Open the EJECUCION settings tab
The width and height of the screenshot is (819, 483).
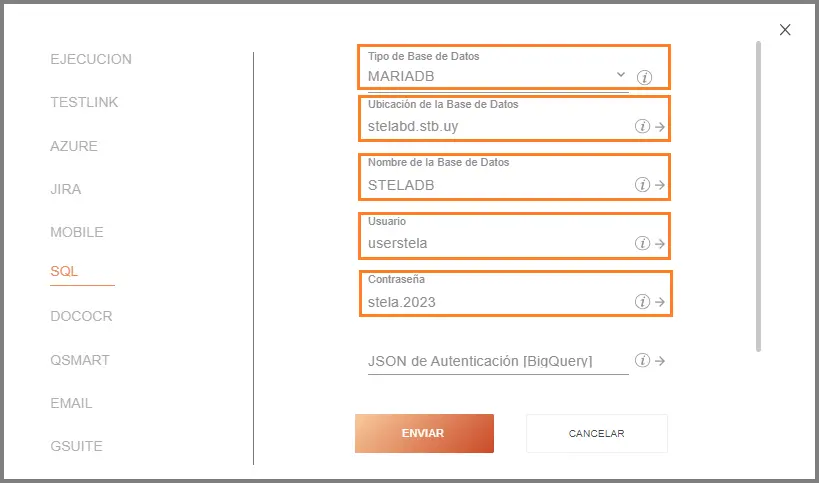(x=91, y=59)
